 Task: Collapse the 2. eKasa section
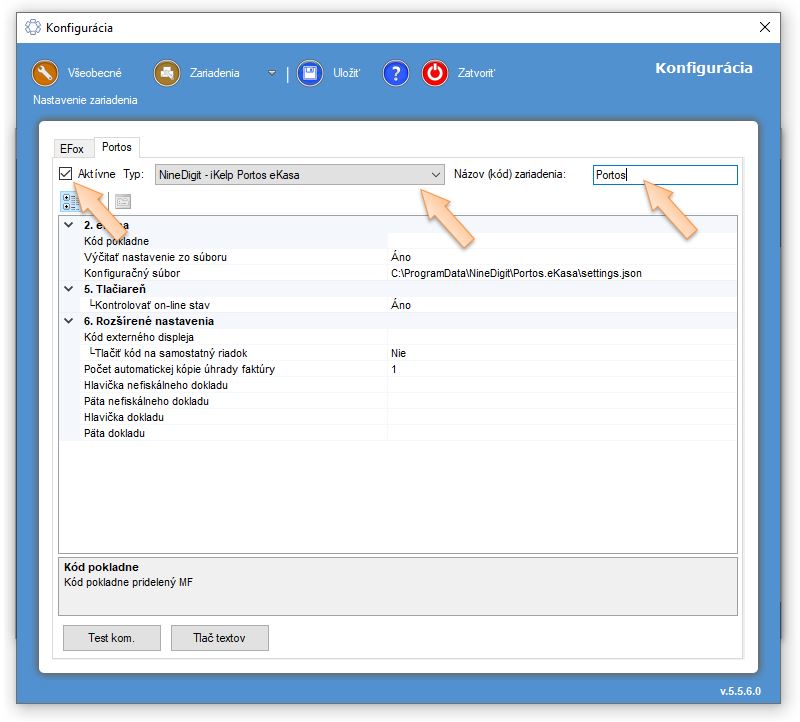[x=67, y=225]
